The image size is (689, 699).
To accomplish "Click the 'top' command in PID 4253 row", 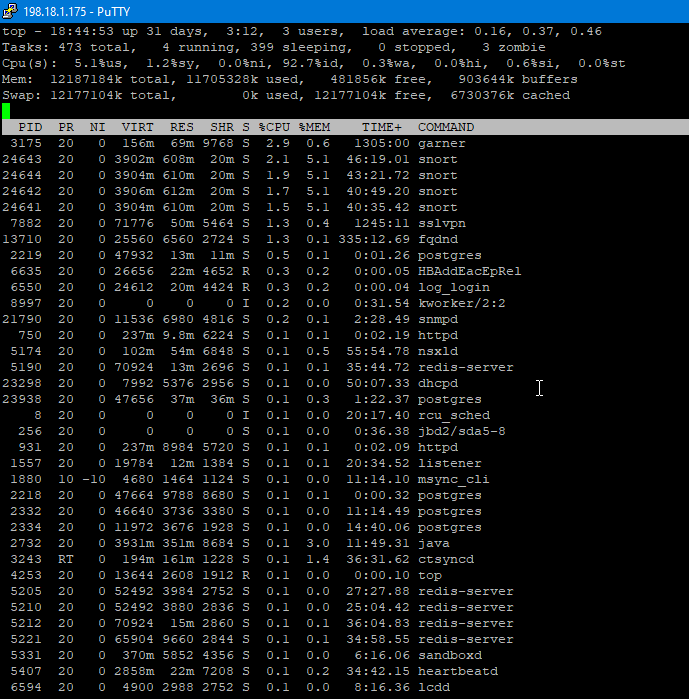I will tap(430, 576).
